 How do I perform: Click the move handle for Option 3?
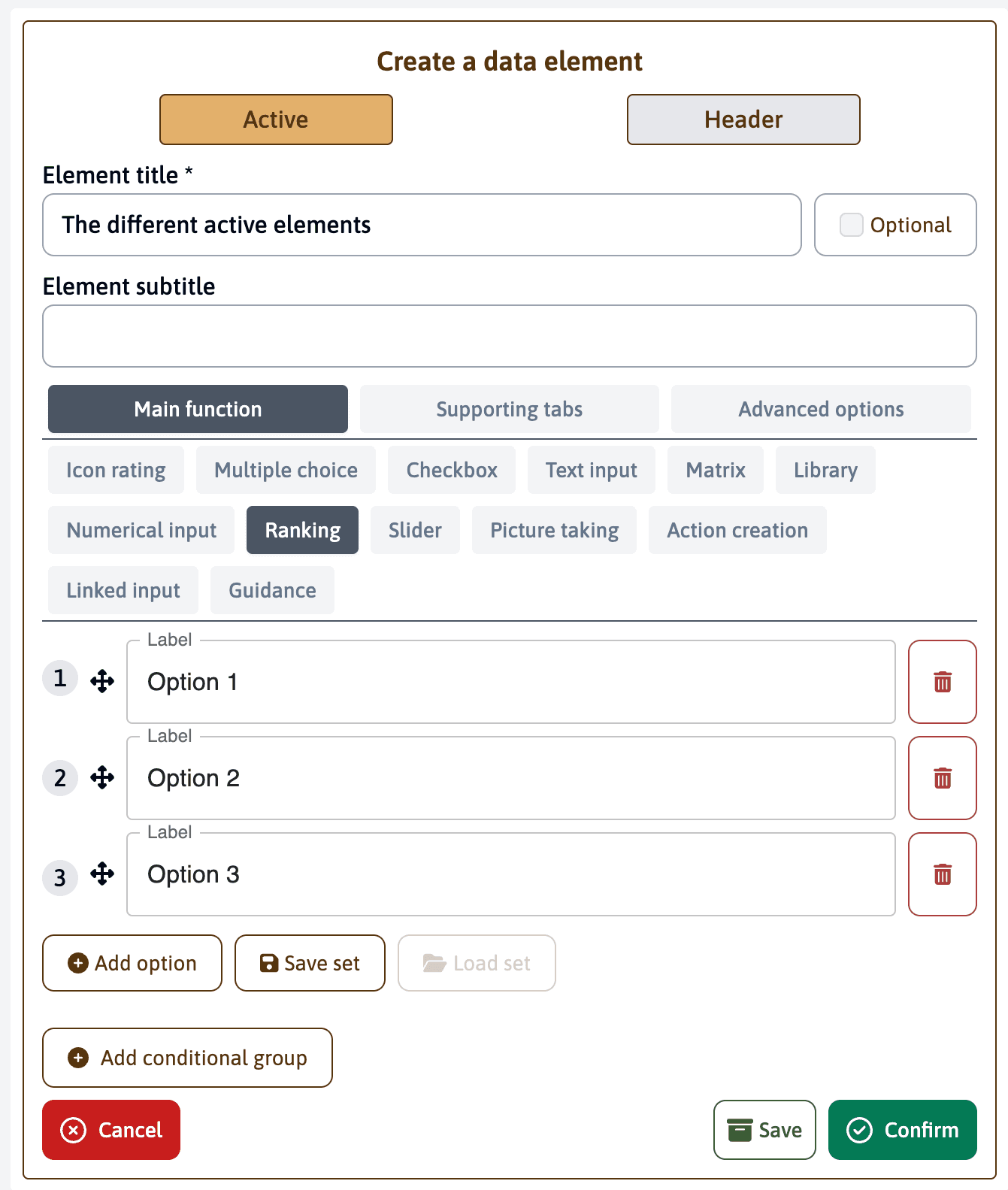tap(102, 874)
